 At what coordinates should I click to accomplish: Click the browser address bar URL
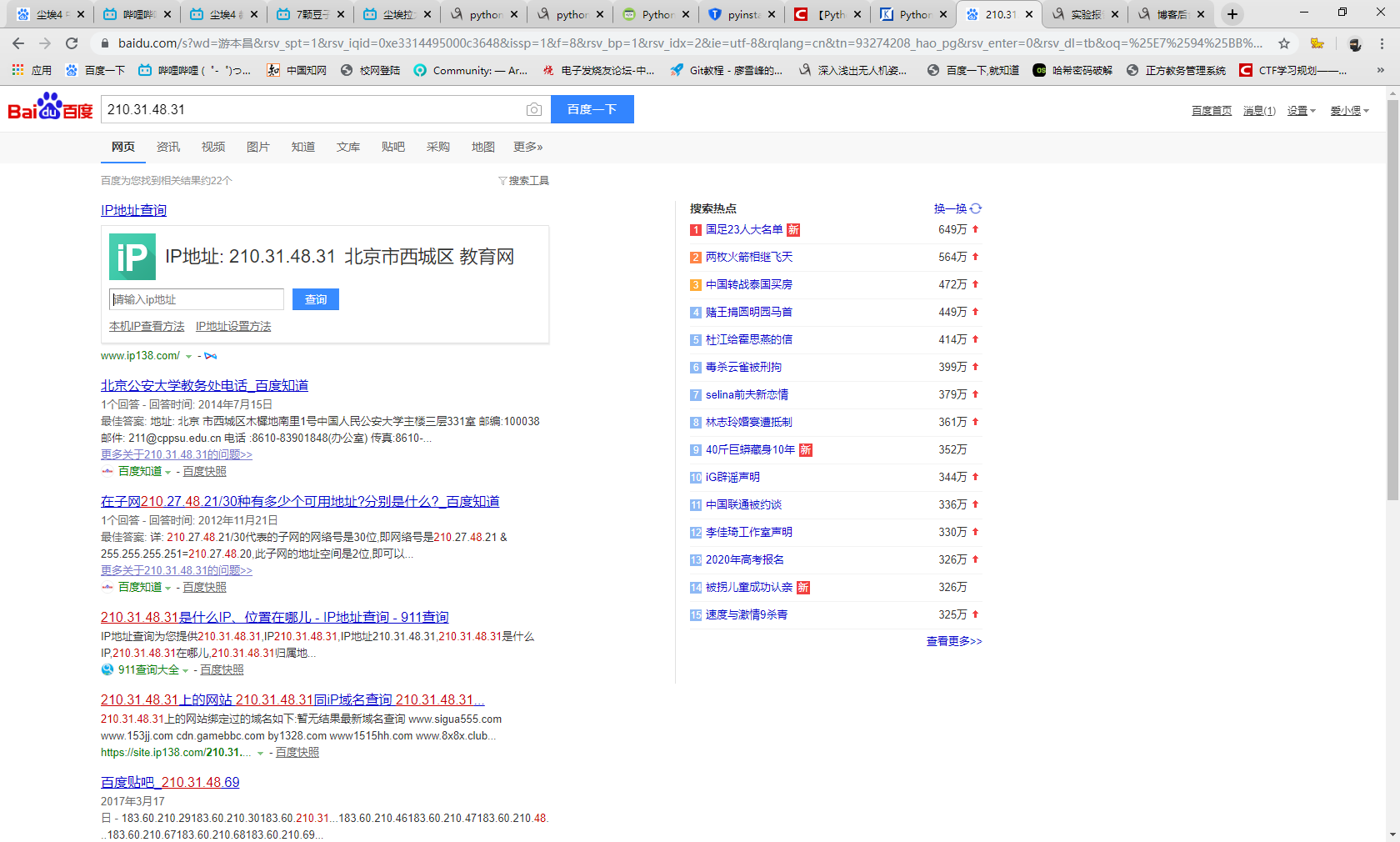point(690,43)
